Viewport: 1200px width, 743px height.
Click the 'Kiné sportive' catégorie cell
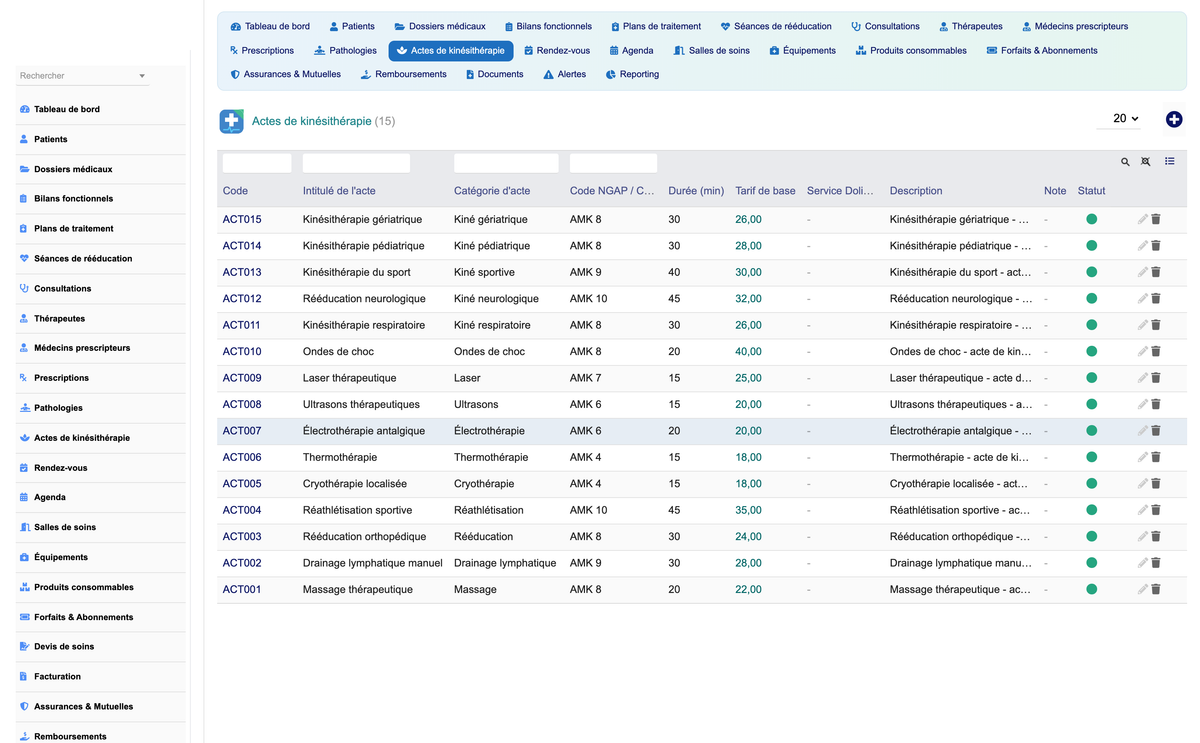click(484, 272)
